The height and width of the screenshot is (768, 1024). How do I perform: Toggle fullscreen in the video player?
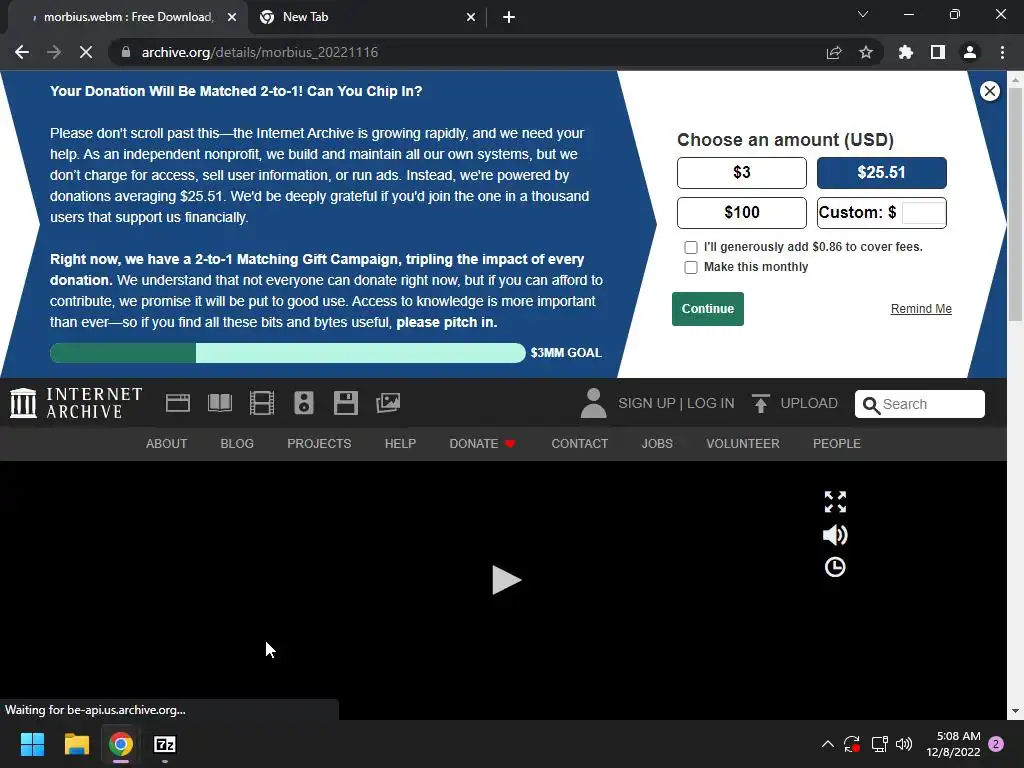pos(835,502)
